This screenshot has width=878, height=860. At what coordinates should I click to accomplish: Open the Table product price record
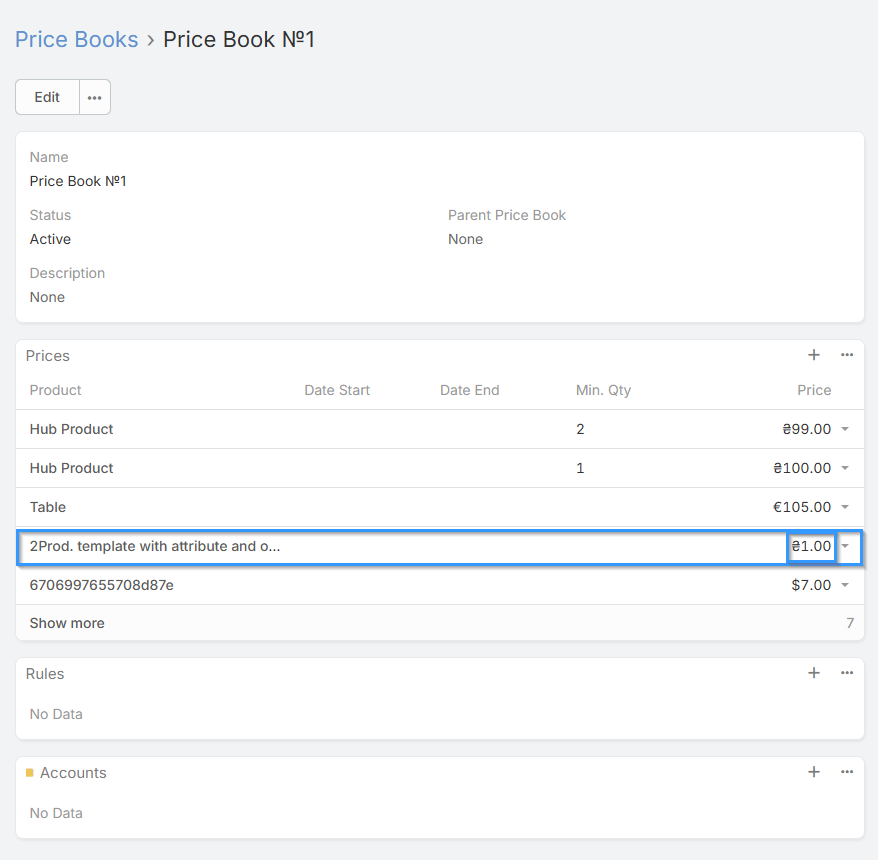(48, 507)
